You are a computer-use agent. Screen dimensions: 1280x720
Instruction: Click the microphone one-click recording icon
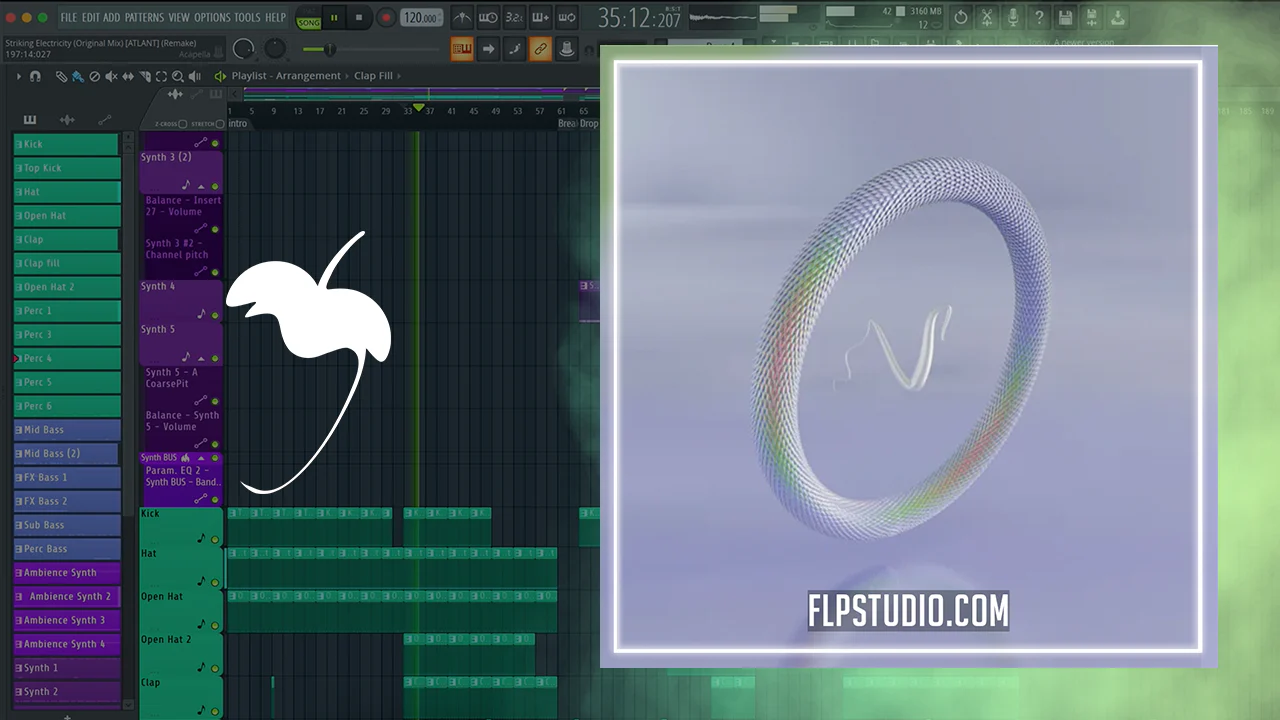1013,18
